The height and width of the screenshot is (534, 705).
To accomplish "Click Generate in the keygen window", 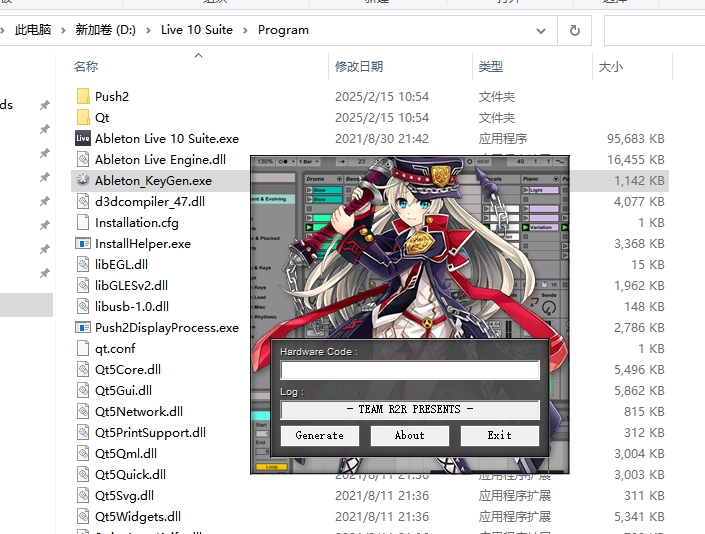I will coord(320,435).
